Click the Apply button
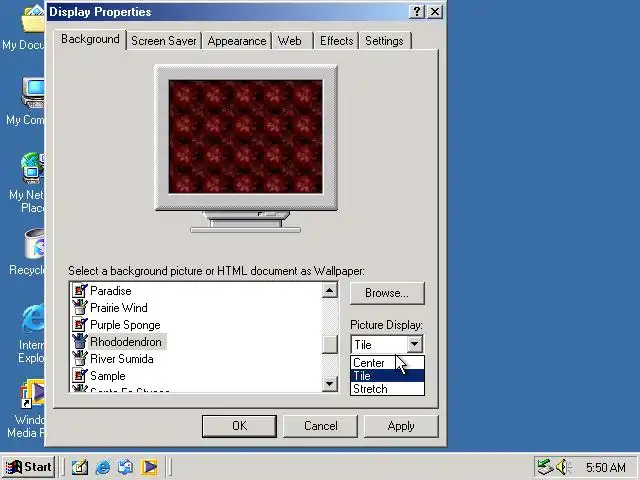Viewport: 640px width, 480px height. click(401, 426)
